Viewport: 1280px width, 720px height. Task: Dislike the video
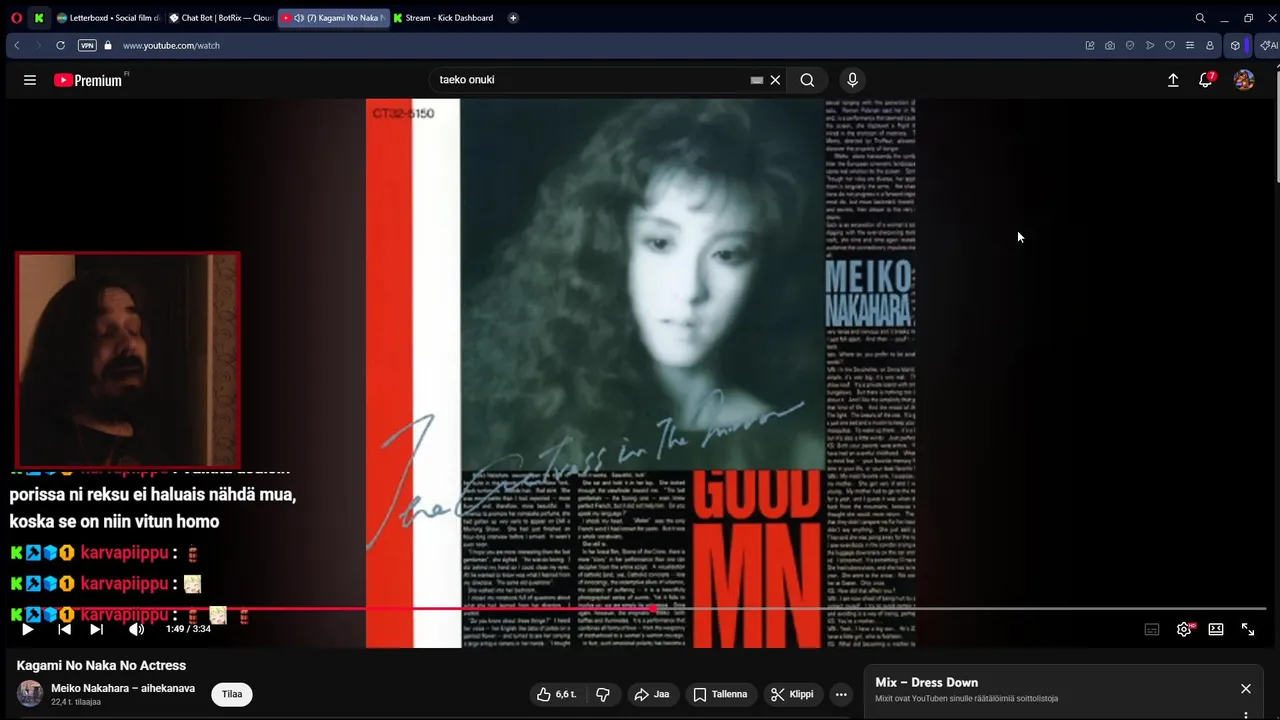pos(603,694)
